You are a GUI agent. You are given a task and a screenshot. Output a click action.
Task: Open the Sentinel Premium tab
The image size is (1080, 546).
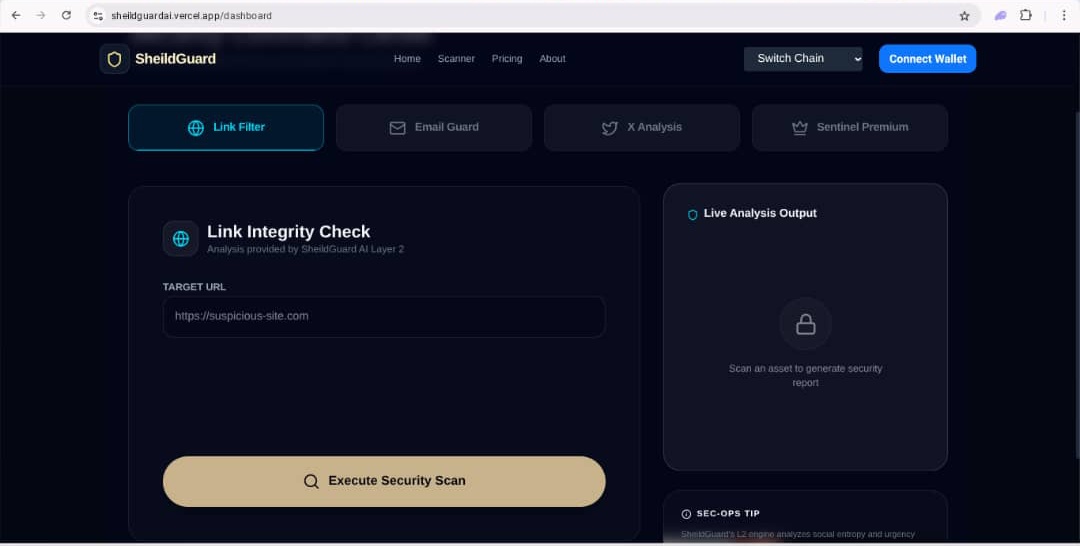pos(850,127)
